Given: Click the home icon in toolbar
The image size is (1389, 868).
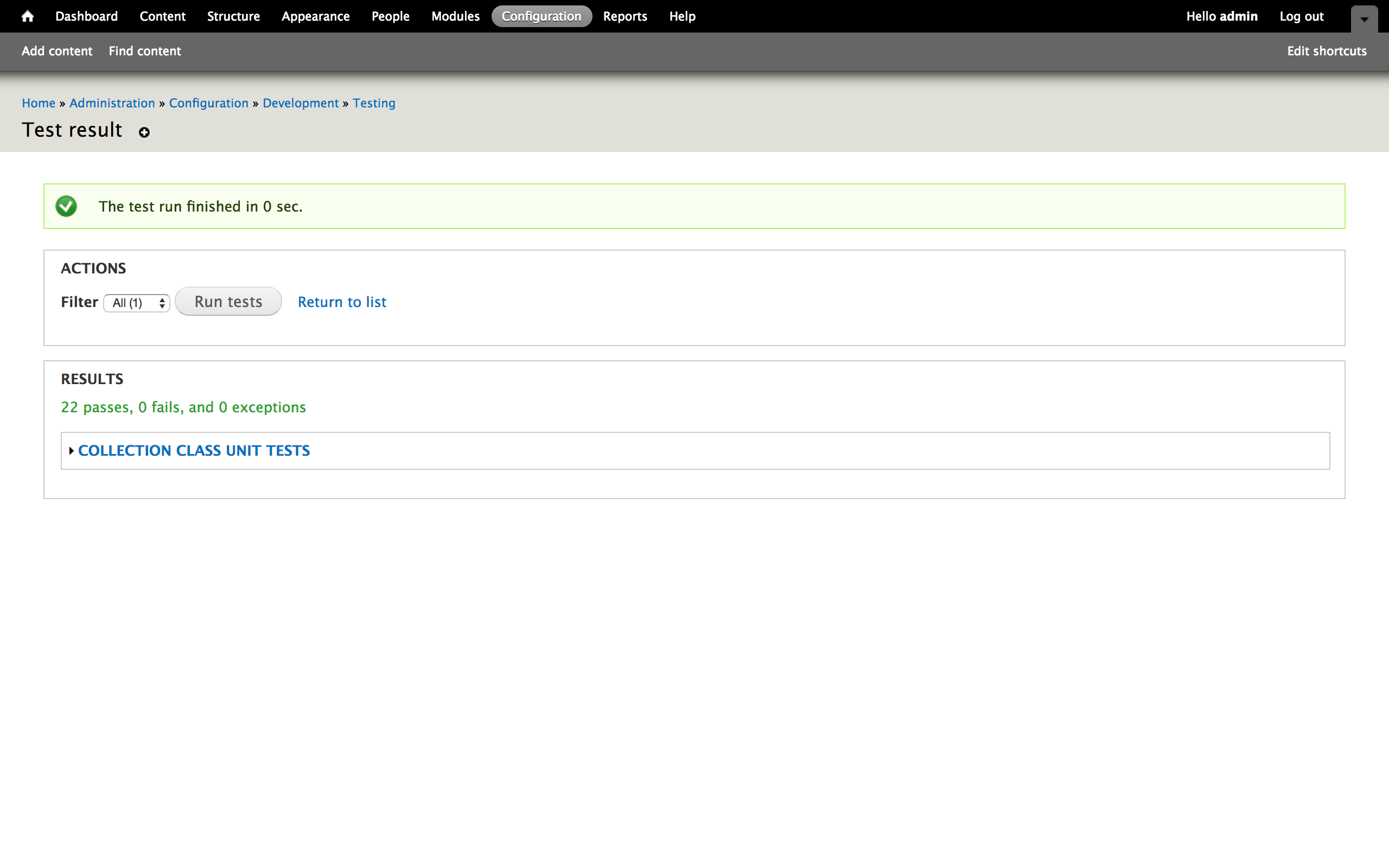Looking at the screenshot, I should [x=27, y=17].
